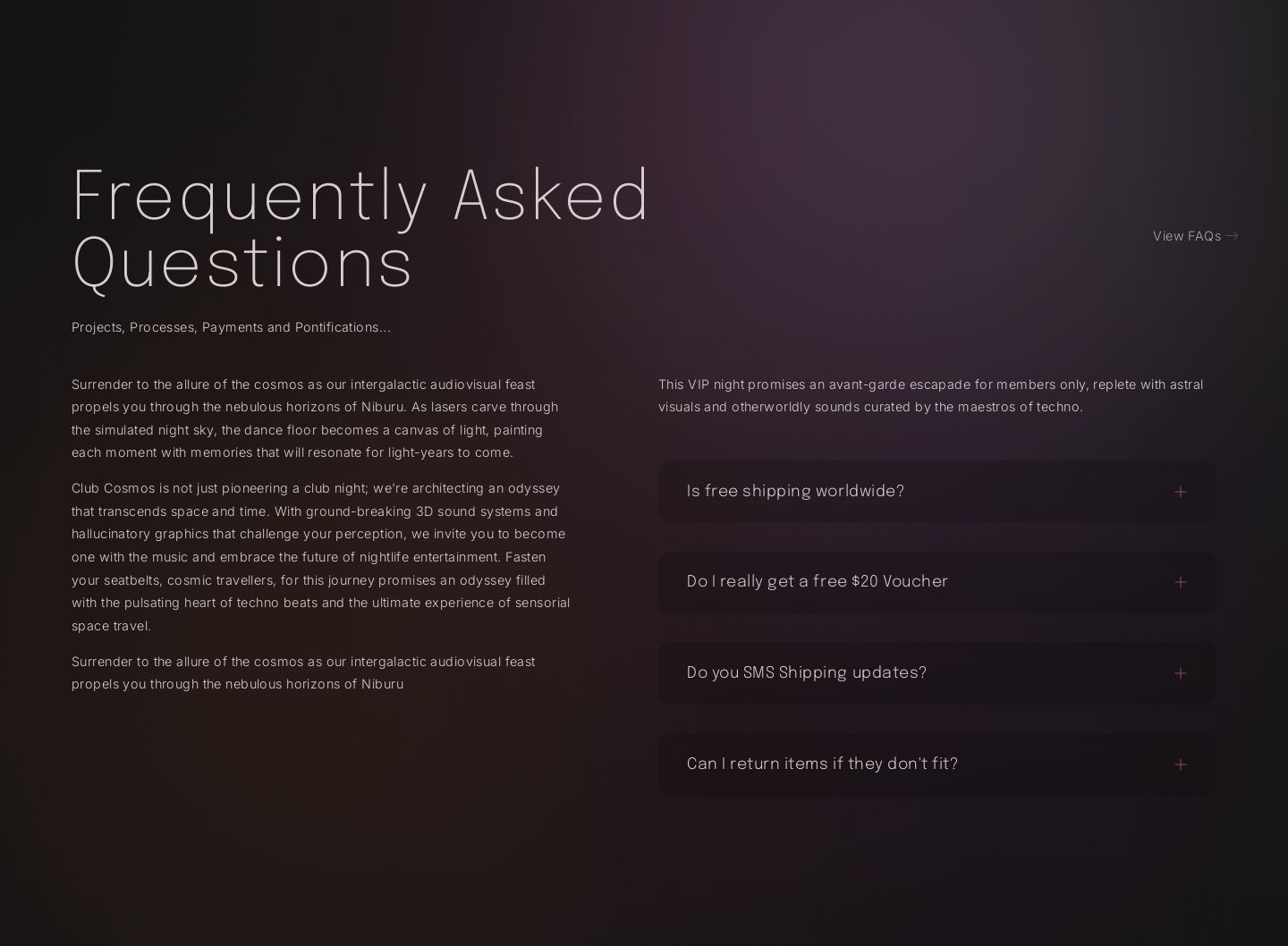
Task: Expand "Do I really get a free $20 Voucher"
Action: pos(817,582)
